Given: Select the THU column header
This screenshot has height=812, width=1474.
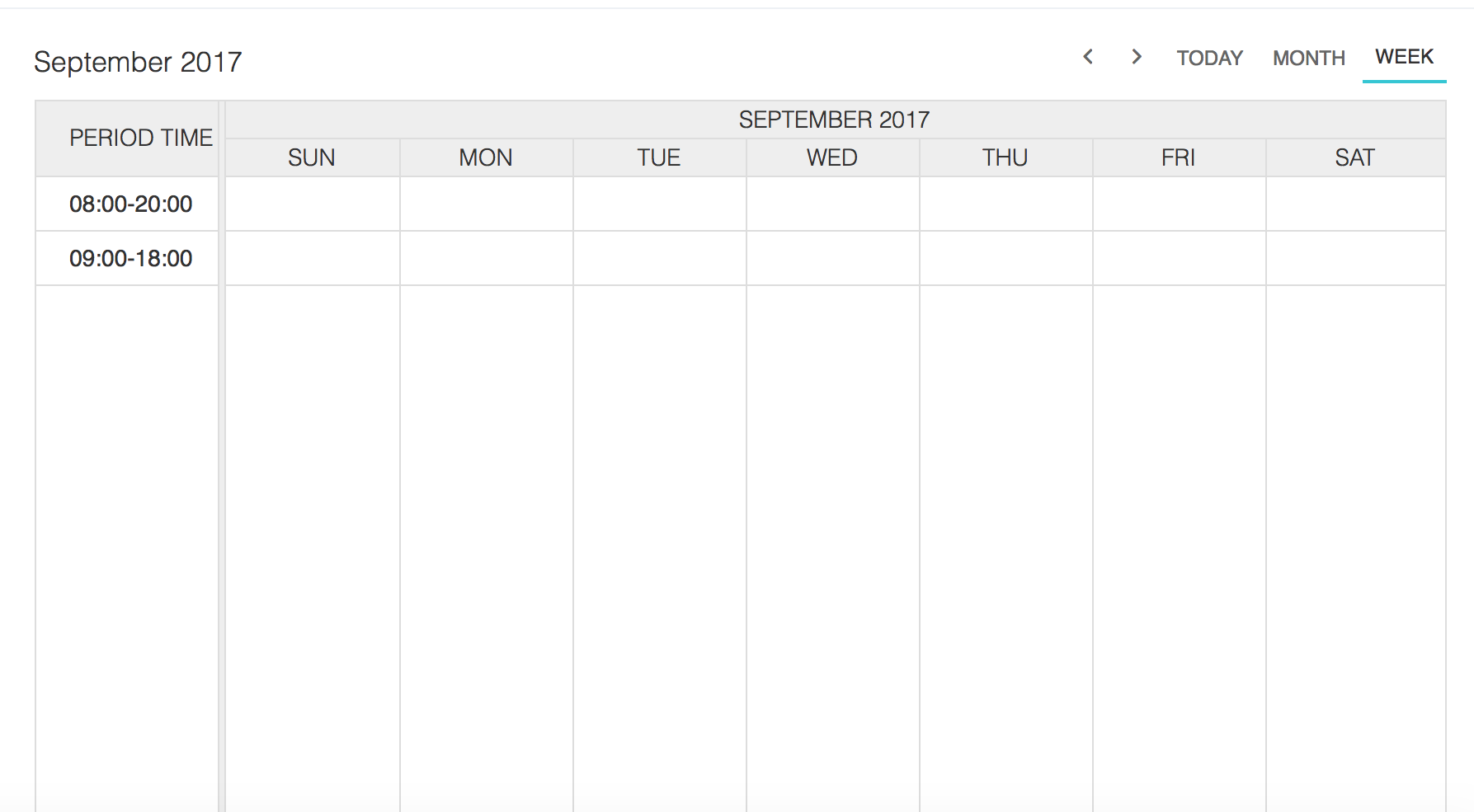Looking at the screenshot, I should point(1005,157).
